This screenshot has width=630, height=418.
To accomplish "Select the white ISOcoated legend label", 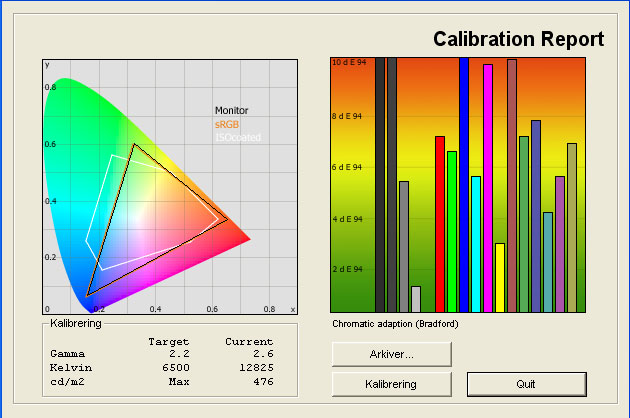I will tap(238, 137).
